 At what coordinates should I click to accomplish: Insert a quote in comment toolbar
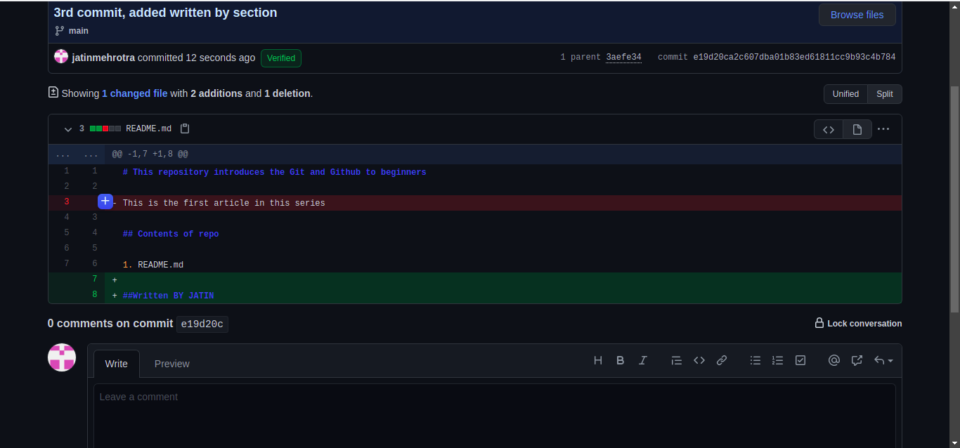tap(677, 361)
